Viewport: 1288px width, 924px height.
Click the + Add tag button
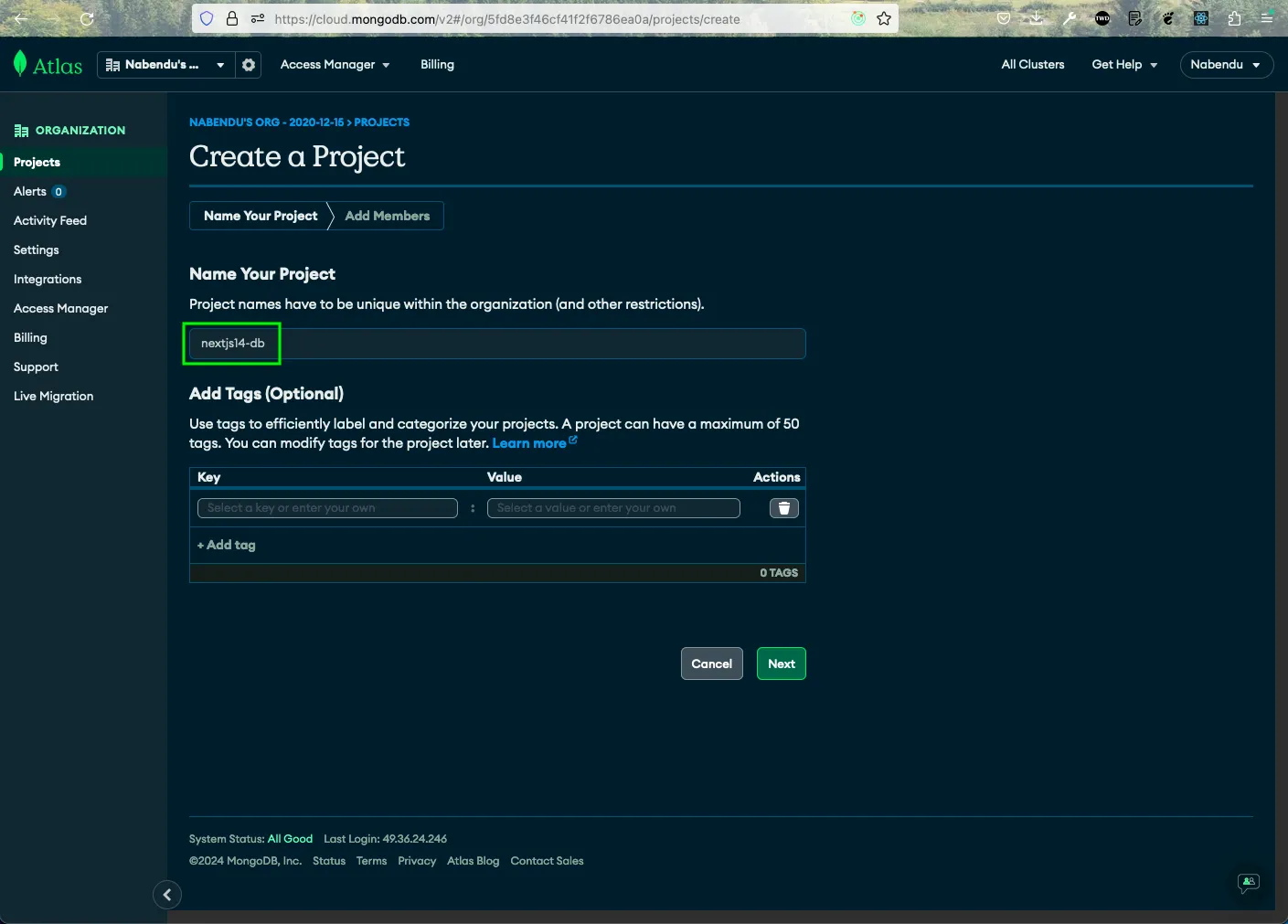tap(227, 545)
